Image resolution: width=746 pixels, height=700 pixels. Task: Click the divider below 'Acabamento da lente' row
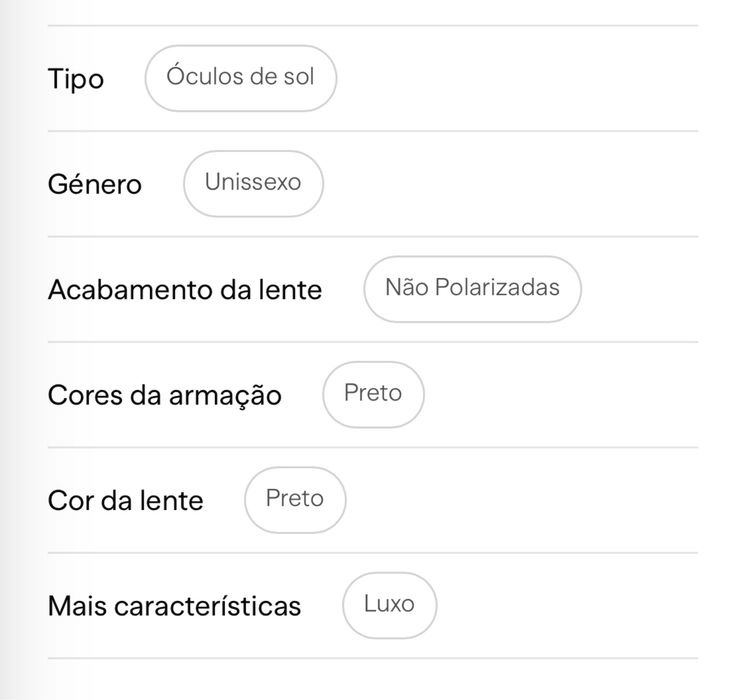point(373,342)
